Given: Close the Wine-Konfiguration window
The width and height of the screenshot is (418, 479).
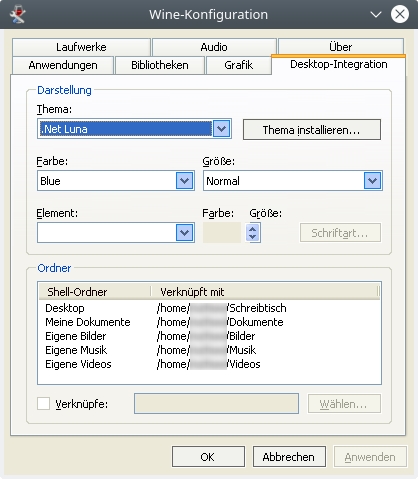Looking at the screenshot, I should [400, 14].
